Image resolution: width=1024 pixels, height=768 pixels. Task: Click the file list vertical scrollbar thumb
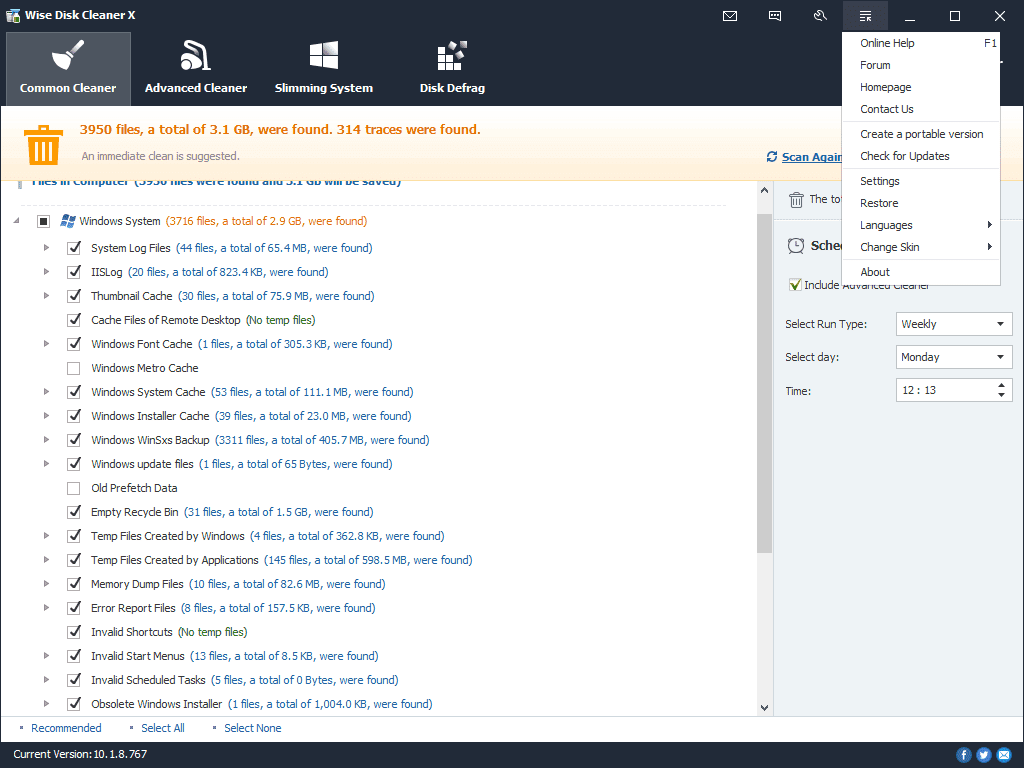point(764,383)
